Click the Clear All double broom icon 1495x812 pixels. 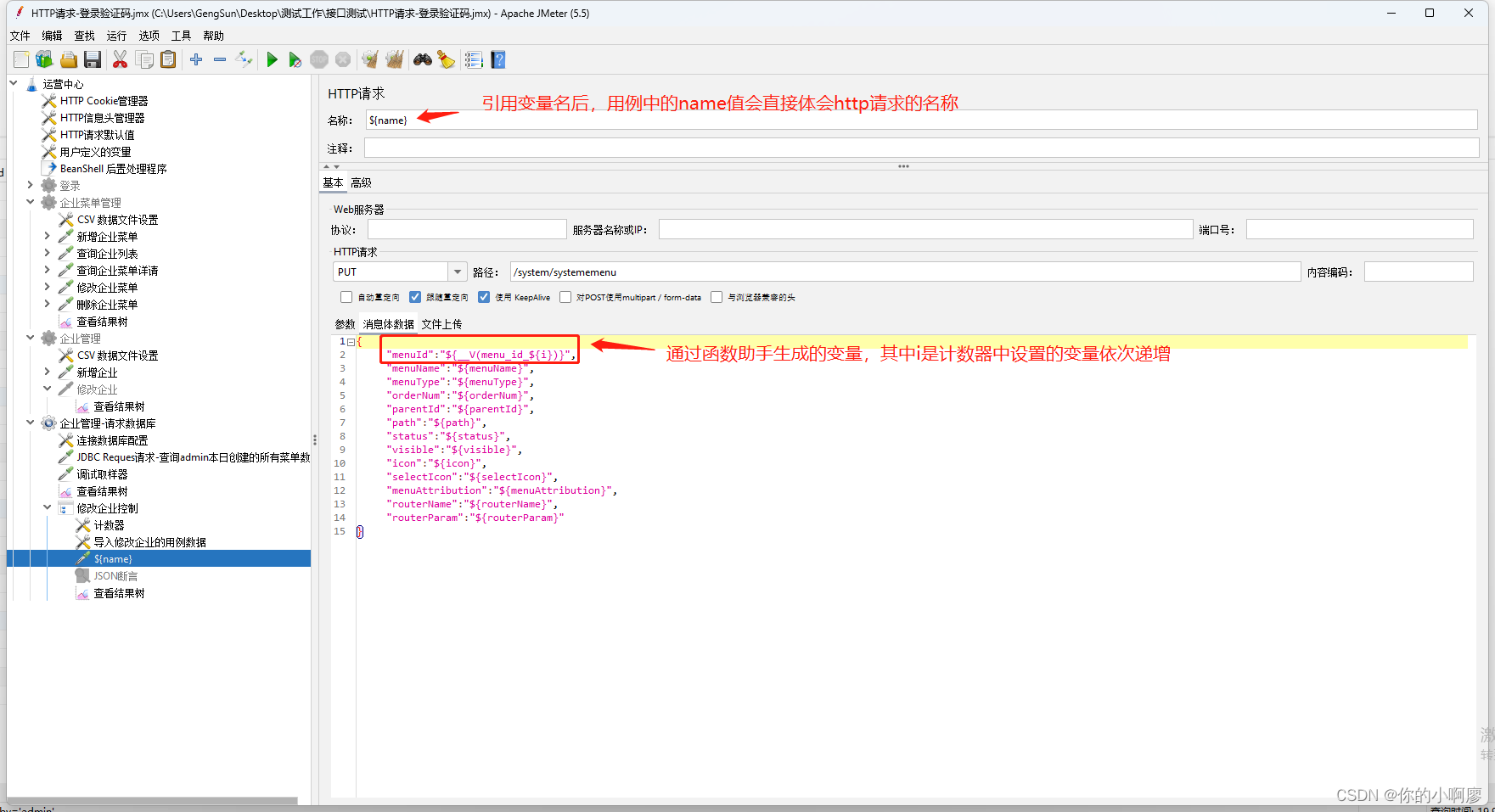[395, 59]
